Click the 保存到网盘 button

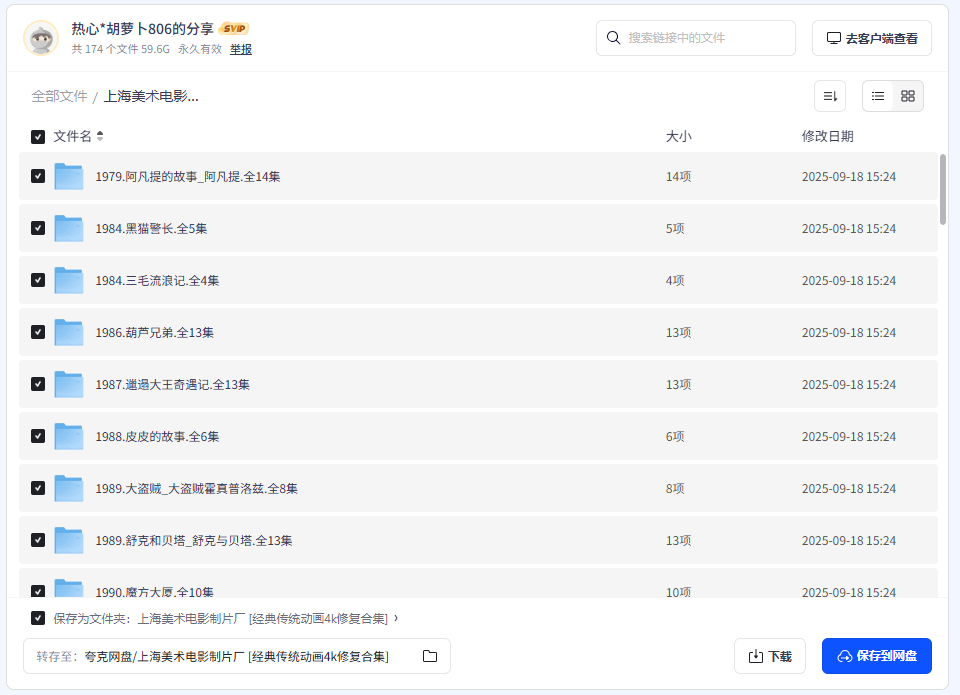tap(876, 656)
